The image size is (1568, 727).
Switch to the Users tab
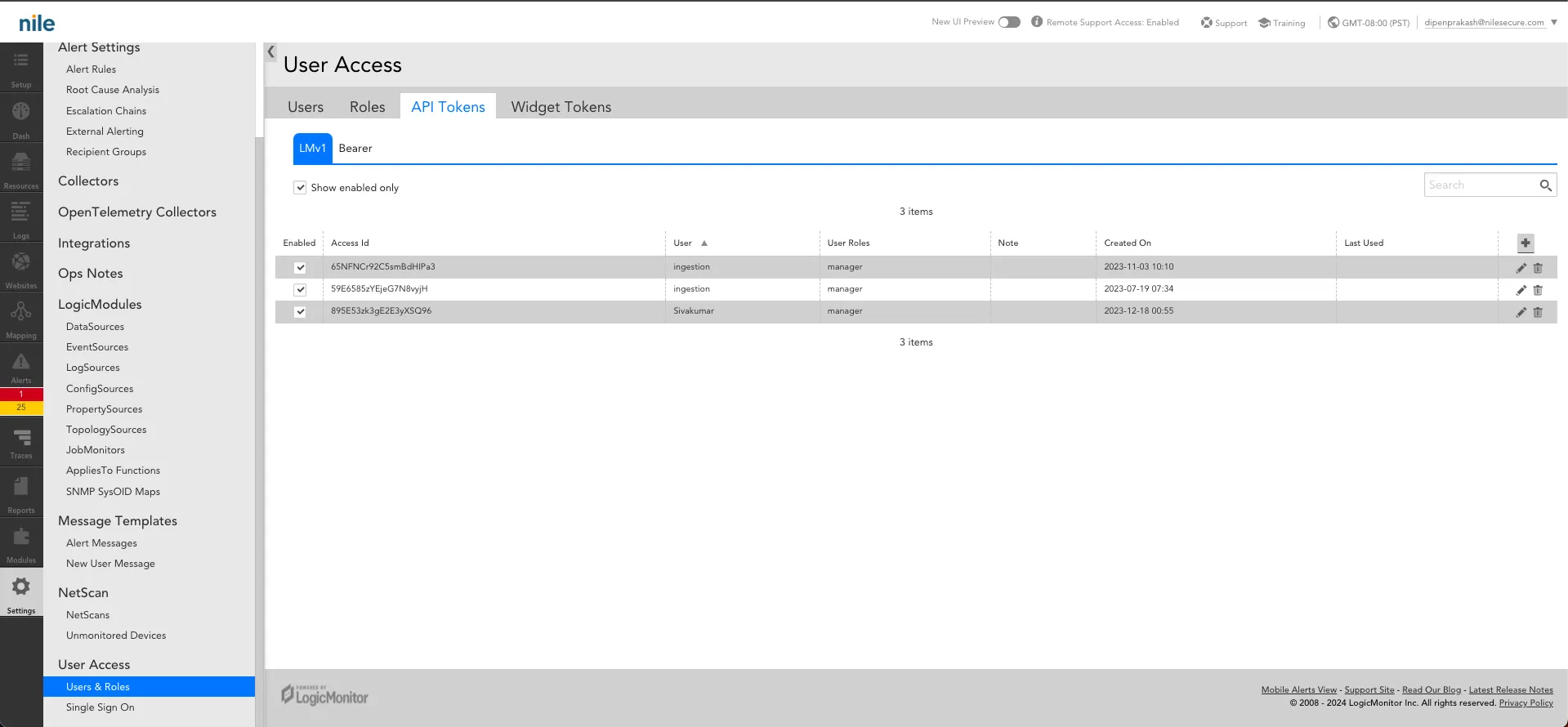(306, 107)
